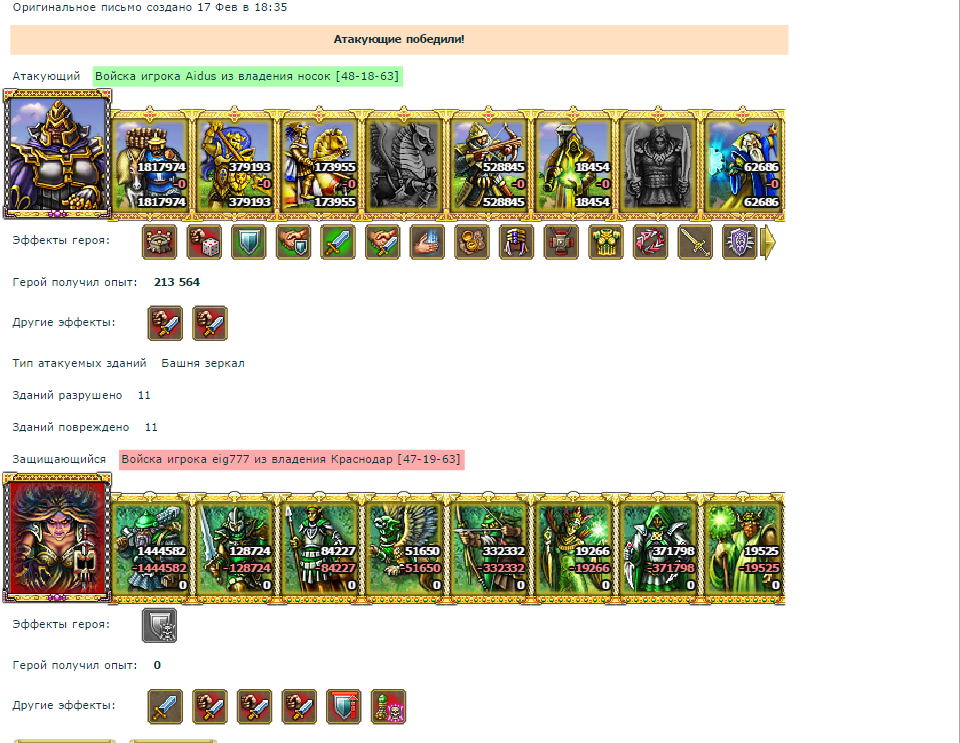Select the defender unit card showing 371798
This screenshot has width=960, height=743.
(x=658, y=549)
